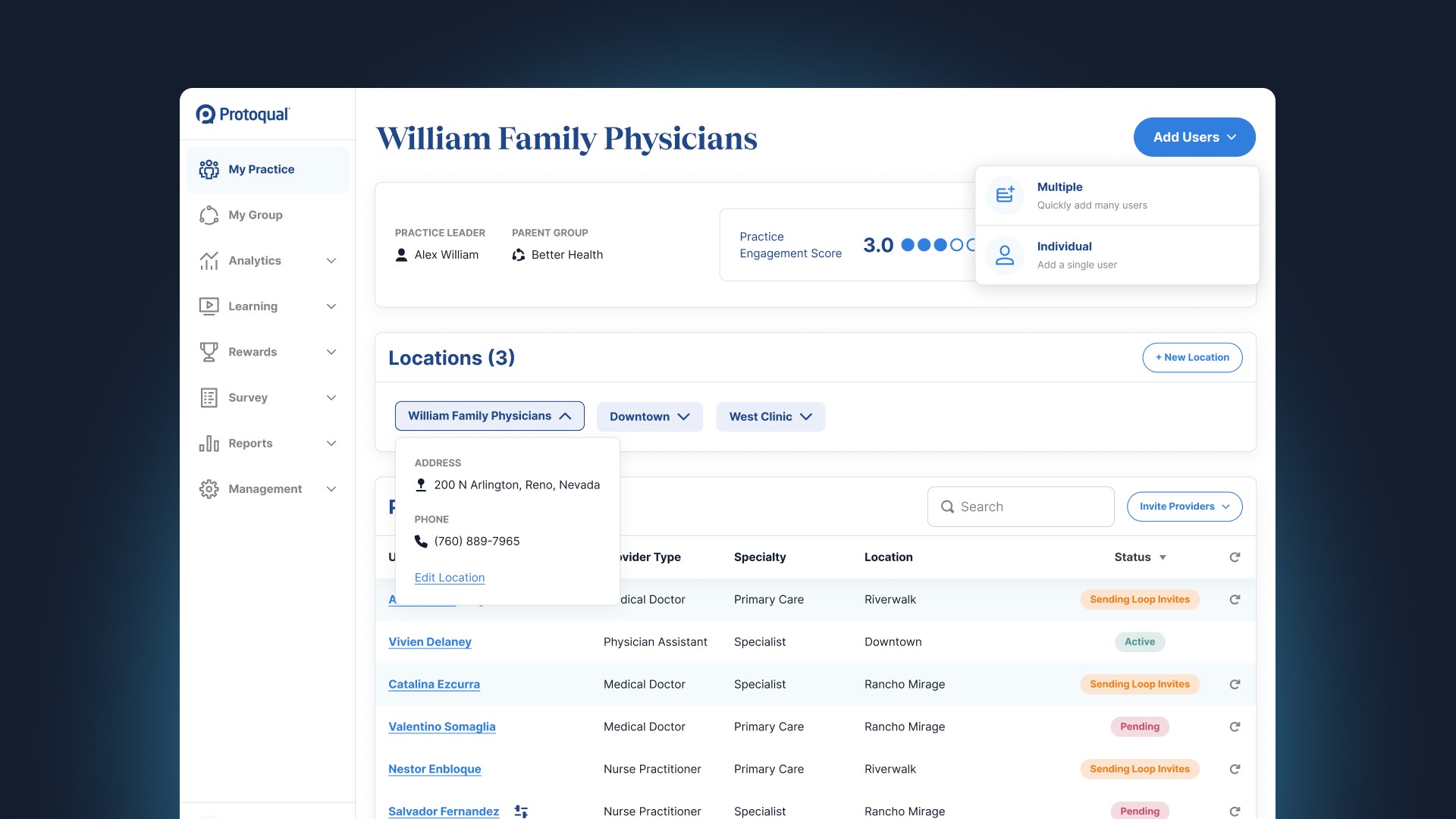Click the provider Search field

pos(1020,507)
